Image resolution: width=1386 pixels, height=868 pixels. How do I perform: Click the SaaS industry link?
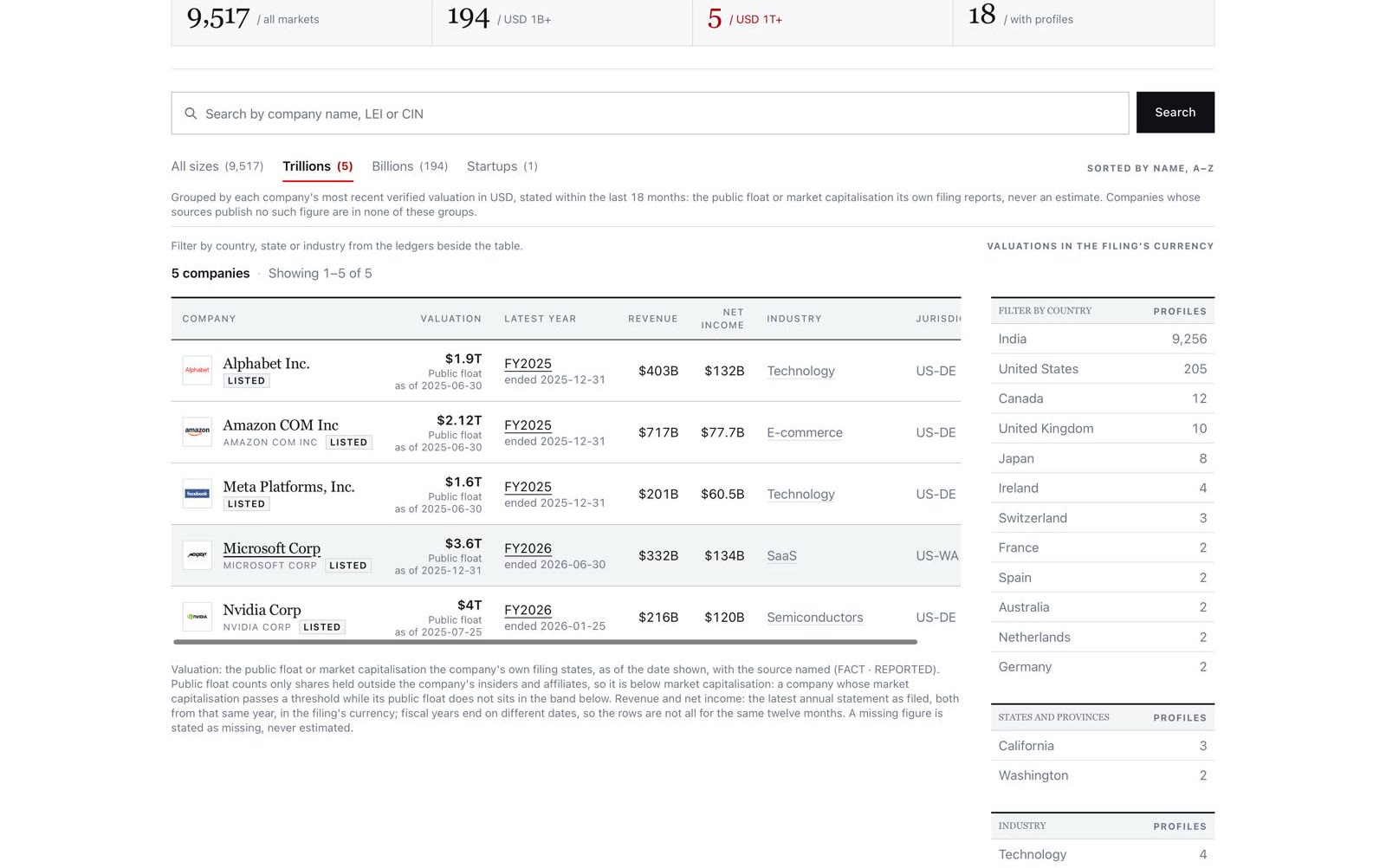(x=781, y=555)
